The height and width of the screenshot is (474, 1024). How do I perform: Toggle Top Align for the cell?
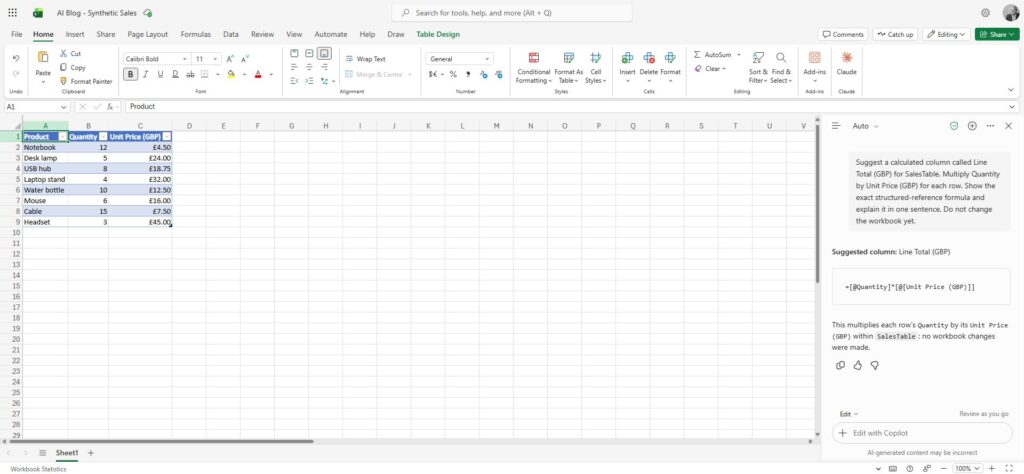tap(294, 54)
